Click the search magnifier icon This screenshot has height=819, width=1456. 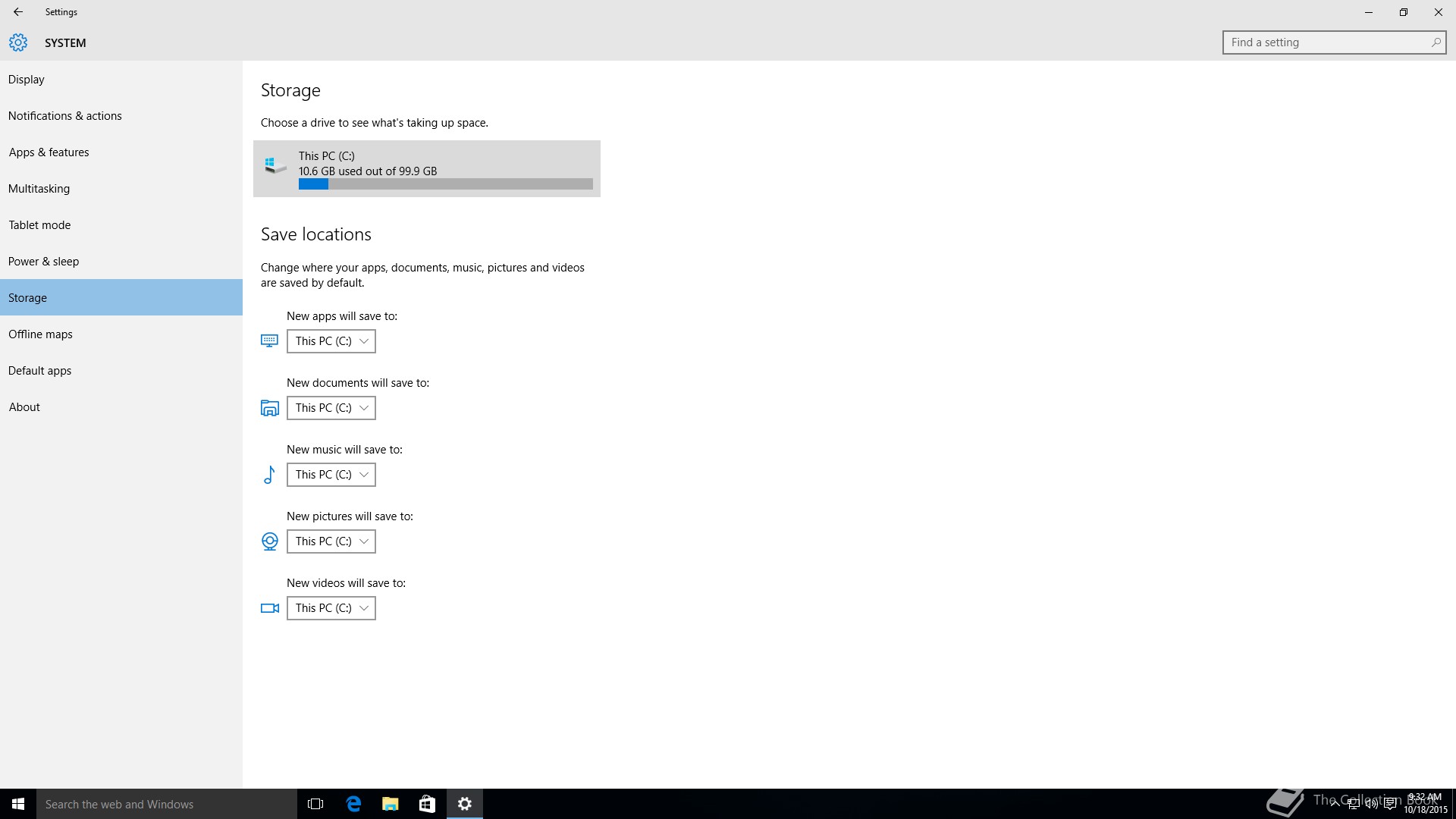[x=1435, y=42]
